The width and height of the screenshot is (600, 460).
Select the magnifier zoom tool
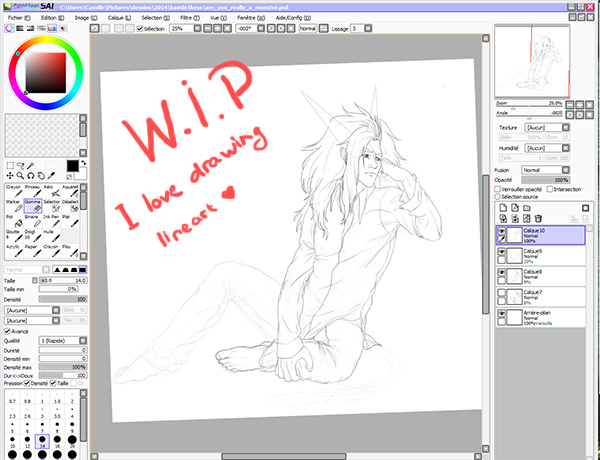[20, 176]
